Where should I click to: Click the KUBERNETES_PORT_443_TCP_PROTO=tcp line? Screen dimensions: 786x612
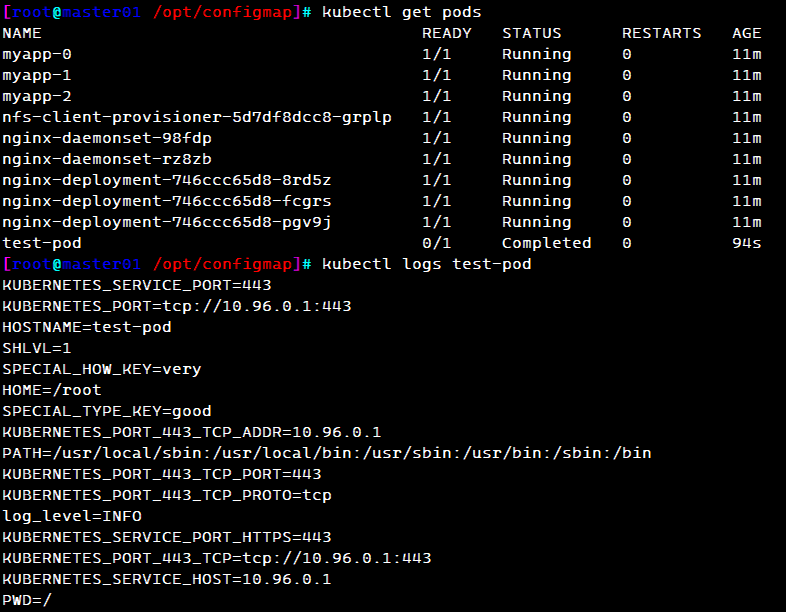pos(167,495)
